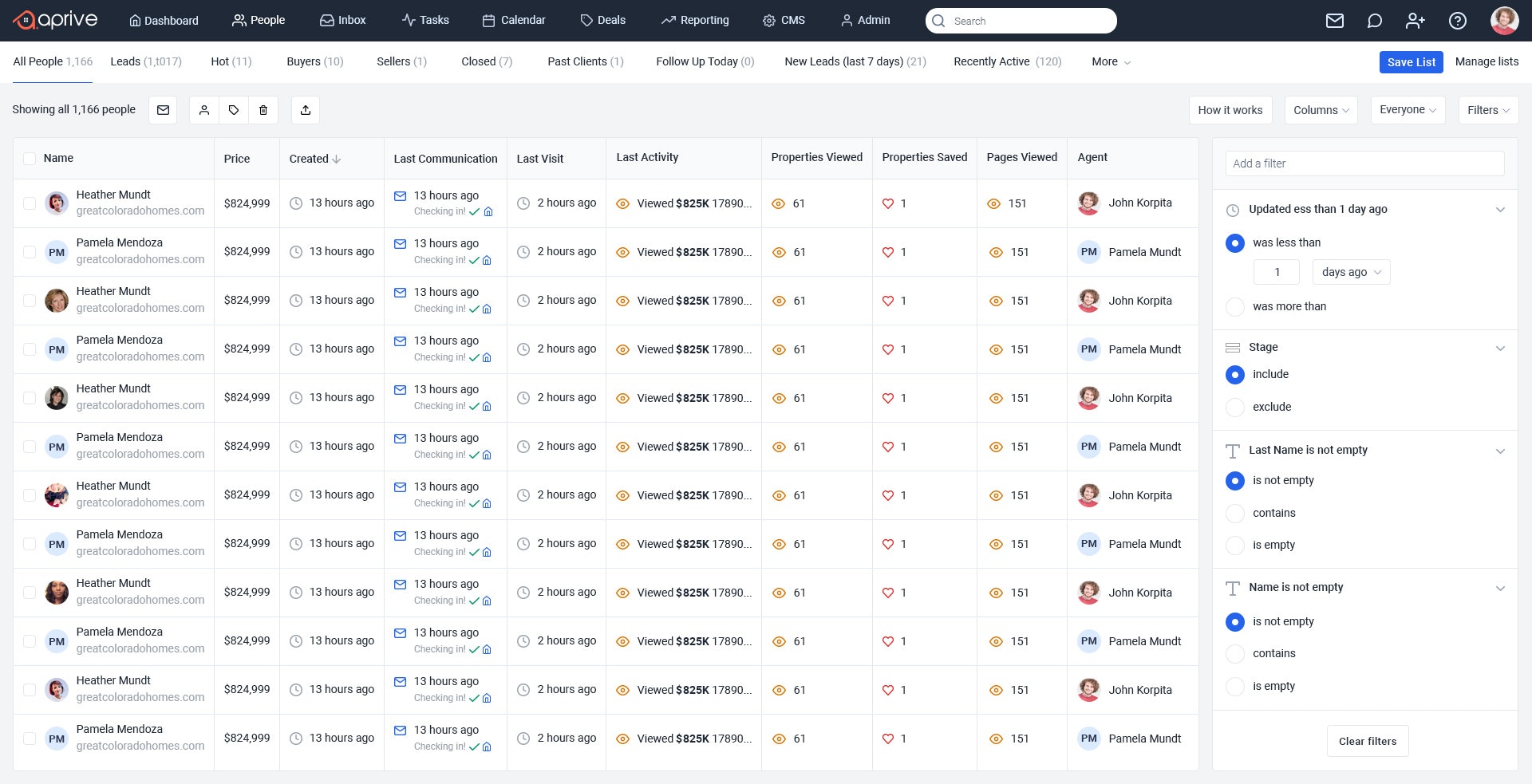This screenshot has width=1532, height=784.
Task: Click the Created column sort arrow
Action: [337, 159]
